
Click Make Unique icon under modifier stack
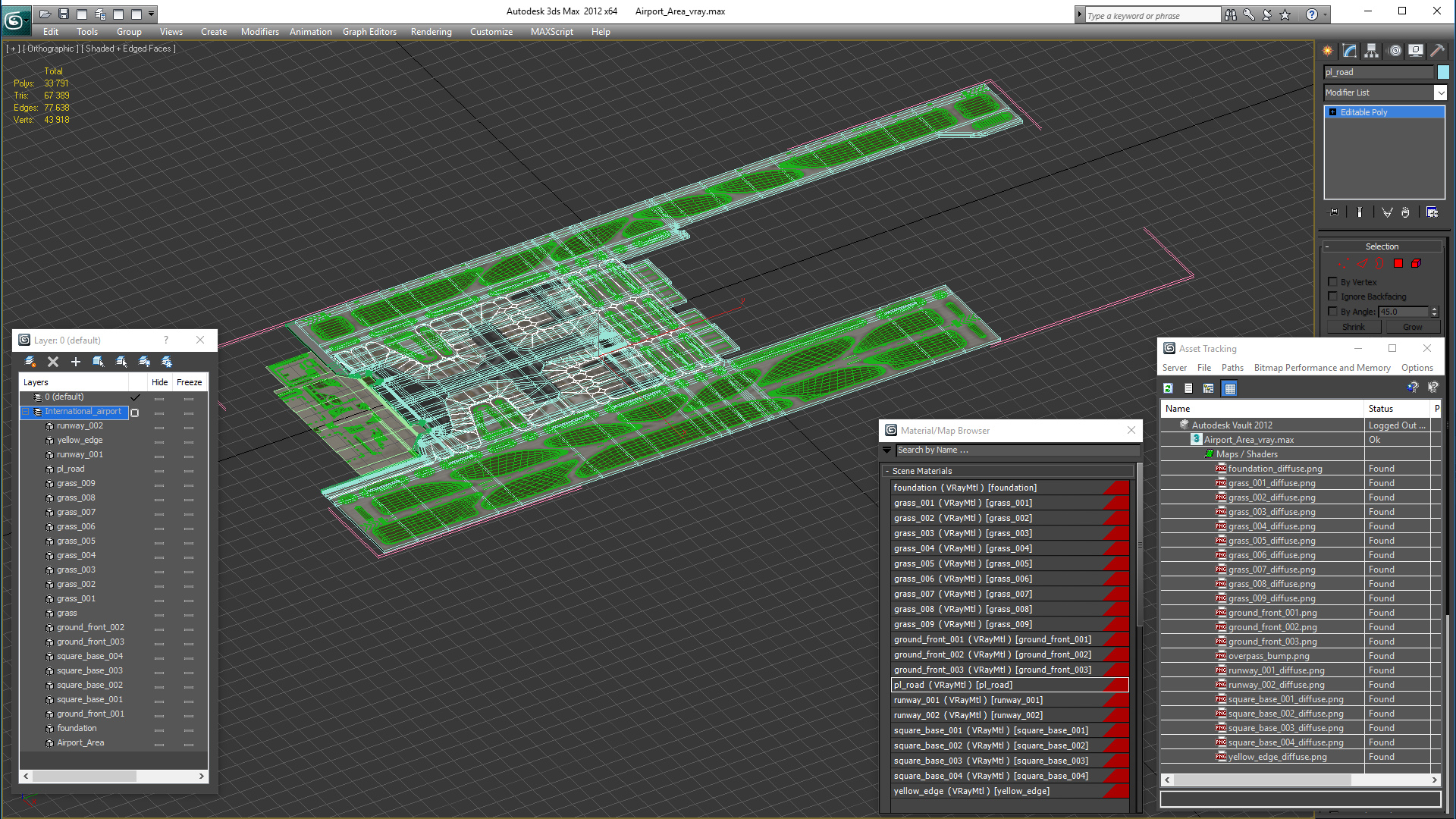[1387, 212]
